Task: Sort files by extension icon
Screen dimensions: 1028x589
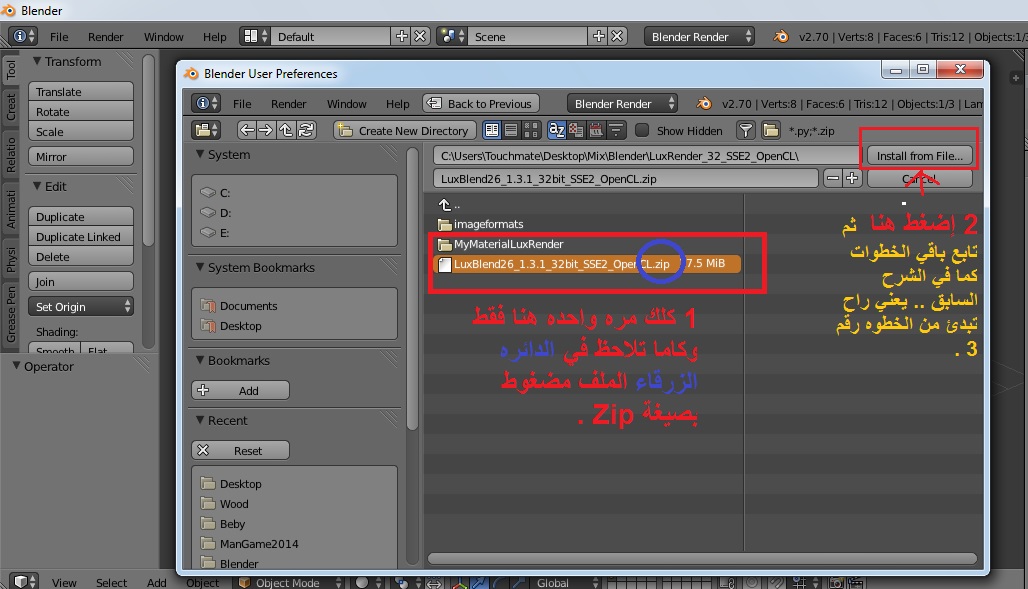Action: tap(576, 131)
